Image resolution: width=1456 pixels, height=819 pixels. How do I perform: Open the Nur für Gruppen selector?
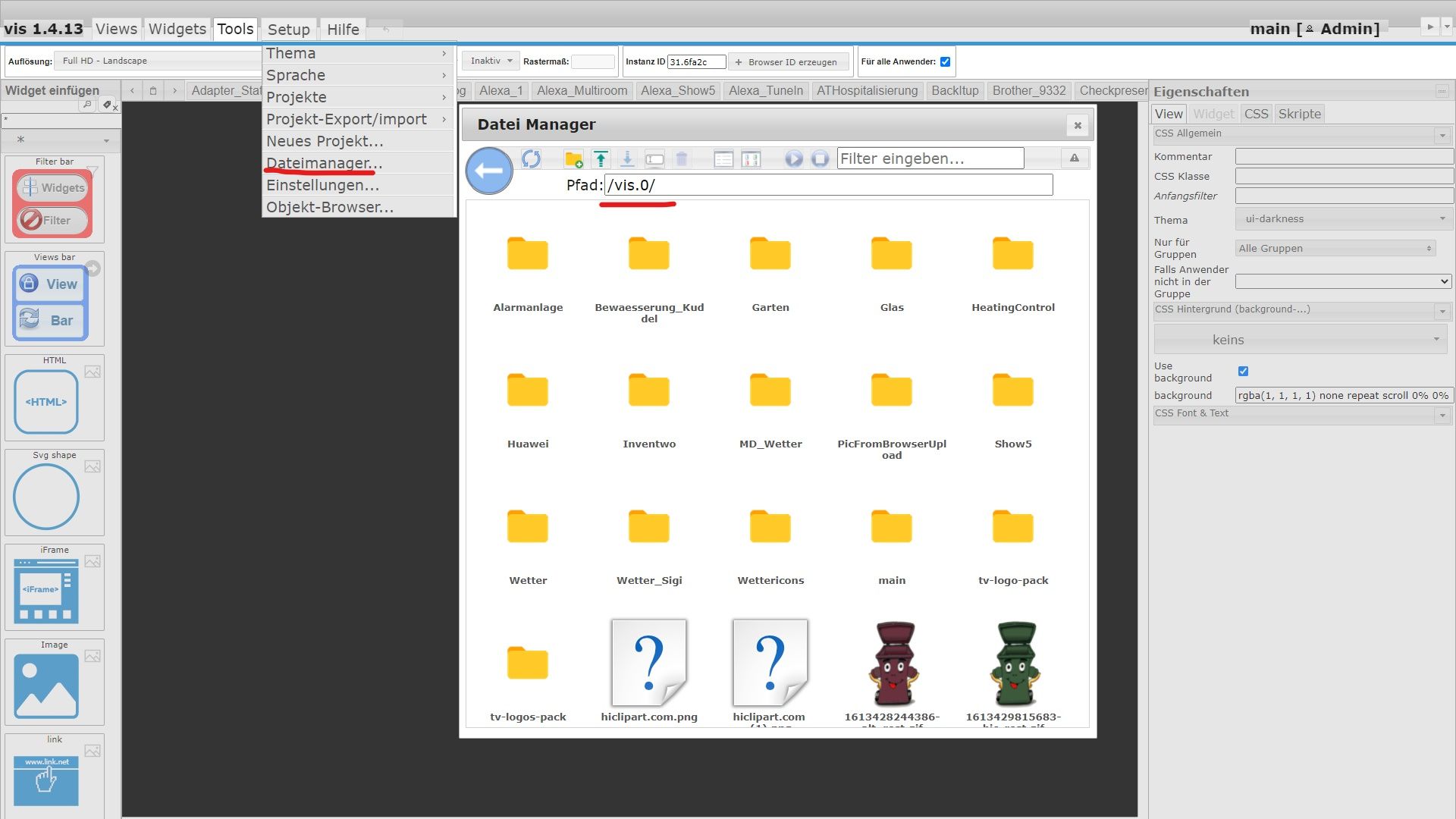[x=1335, y=248]
